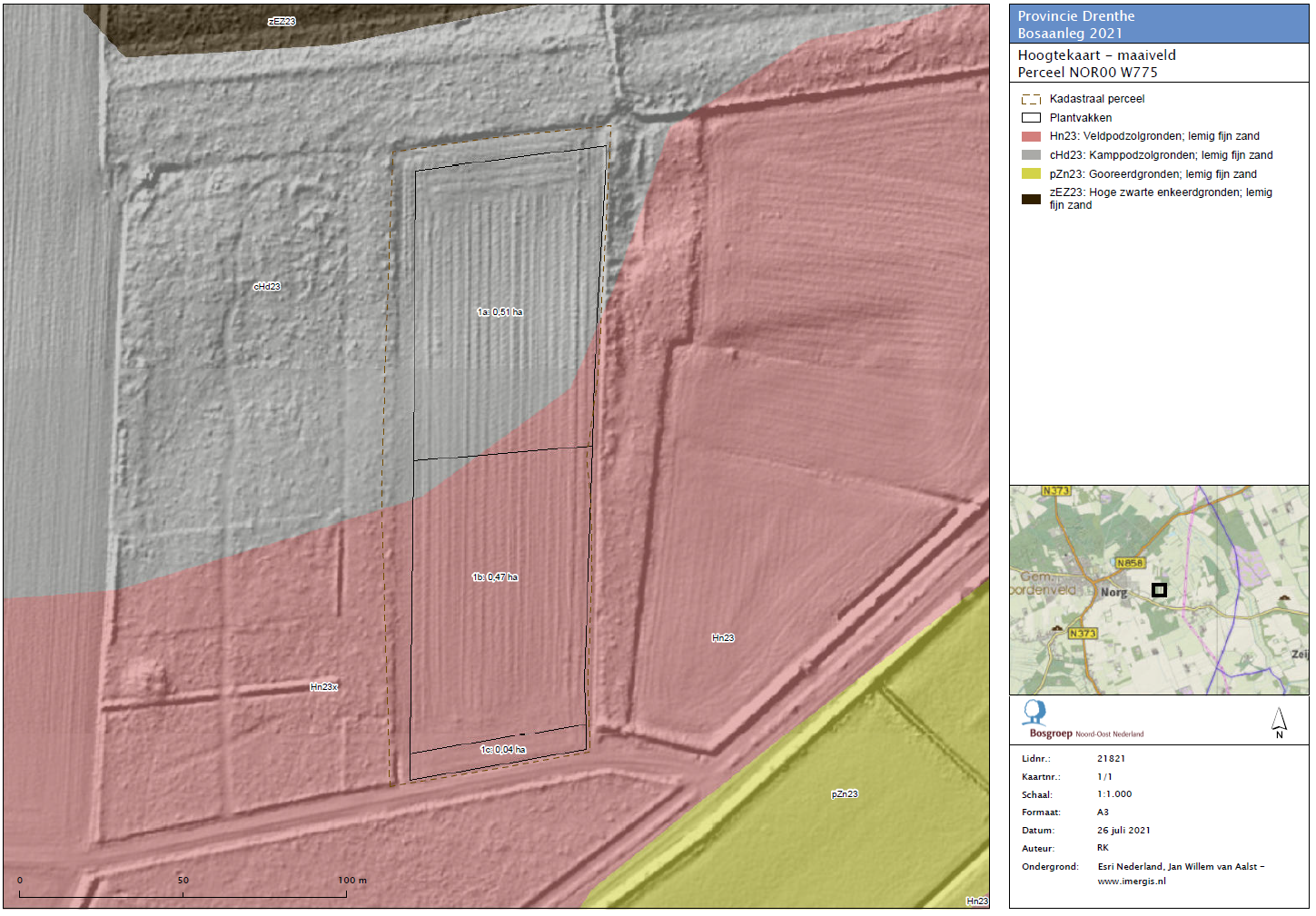Screen dimensions: 1316x916
Task: Click the N373 road sign at top of overview map
Action: point(1056,491)
